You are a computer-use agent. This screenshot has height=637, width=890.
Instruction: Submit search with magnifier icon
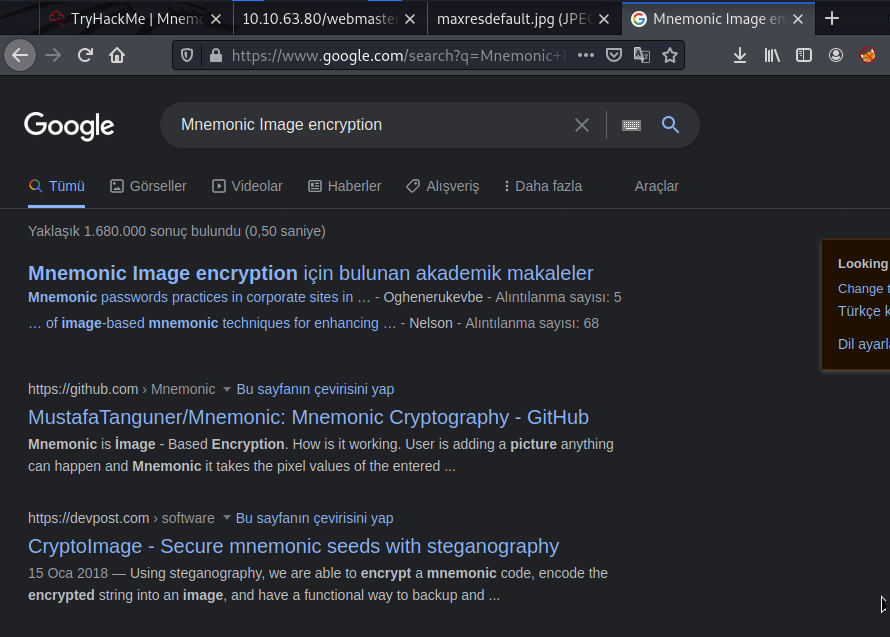[670, 124]
